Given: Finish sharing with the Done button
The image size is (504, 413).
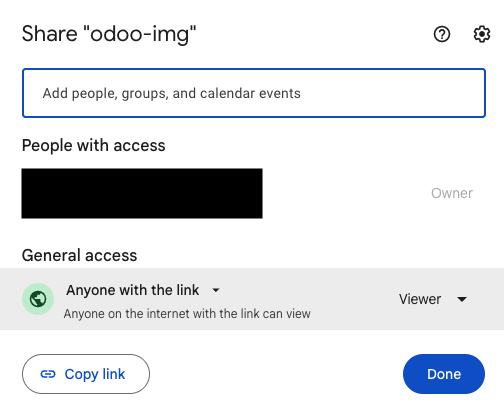Looking at the screenshot, I should [x=444, y=374].
